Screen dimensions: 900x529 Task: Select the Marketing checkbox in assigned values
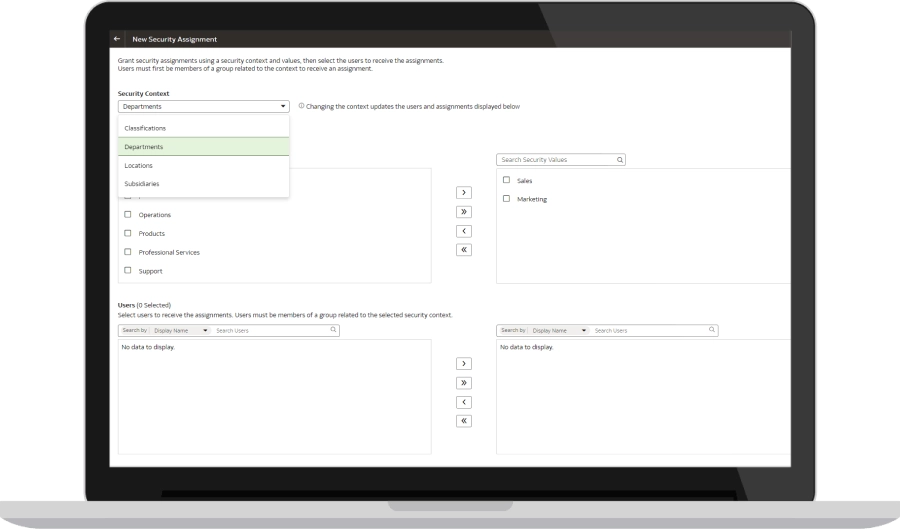click(x=506, y=199)
